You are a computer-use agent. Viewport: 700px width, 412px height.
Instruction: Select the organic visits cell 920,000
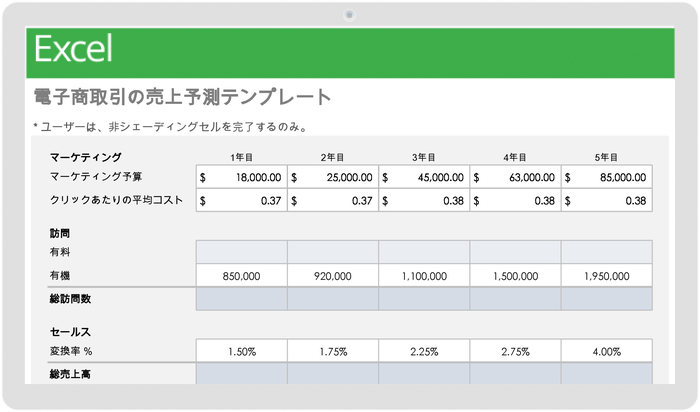pyautogui.click(x=333, y=275)
